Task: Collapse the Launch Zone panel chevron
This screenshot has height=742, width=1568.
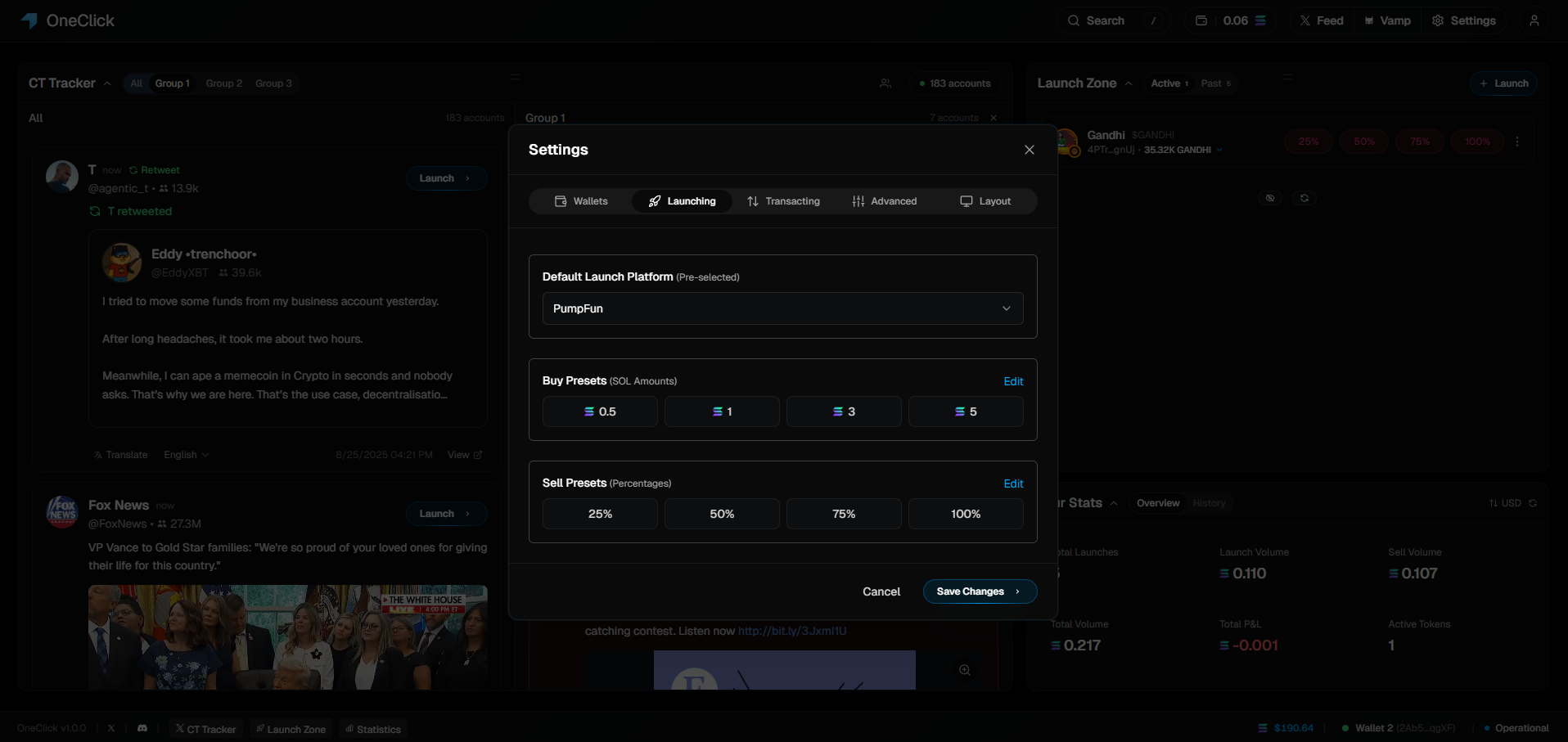Action: click(x=1129, y=83)
